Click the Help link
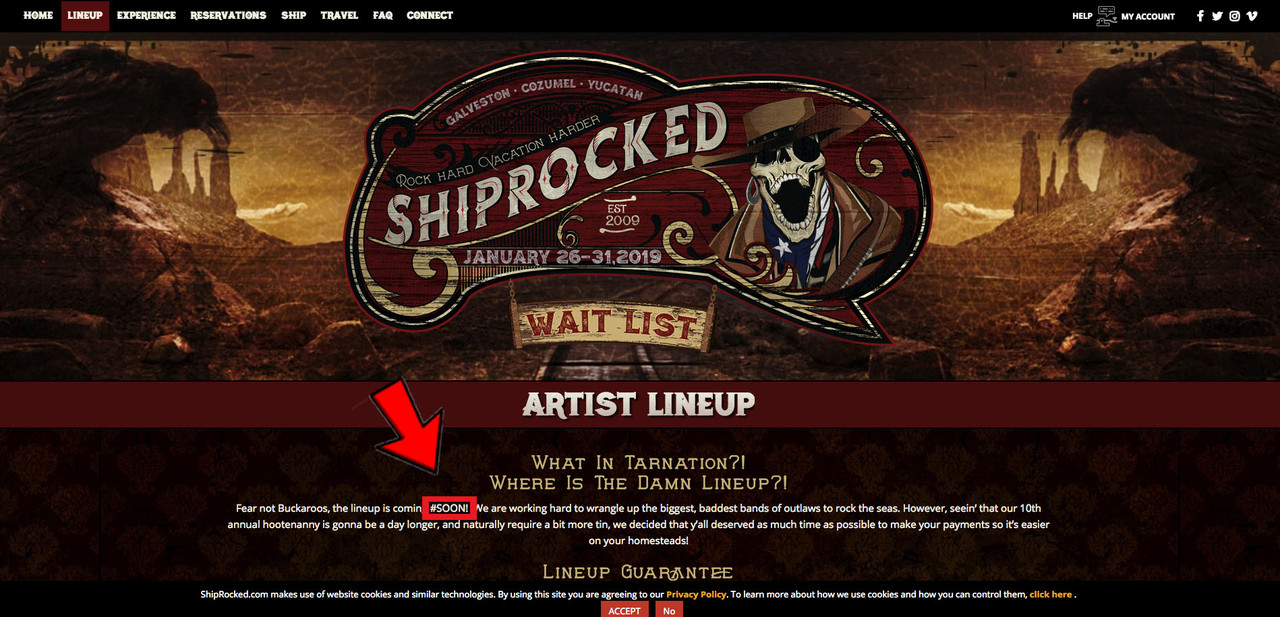The image size is (1280, 617). point(1082,16)
